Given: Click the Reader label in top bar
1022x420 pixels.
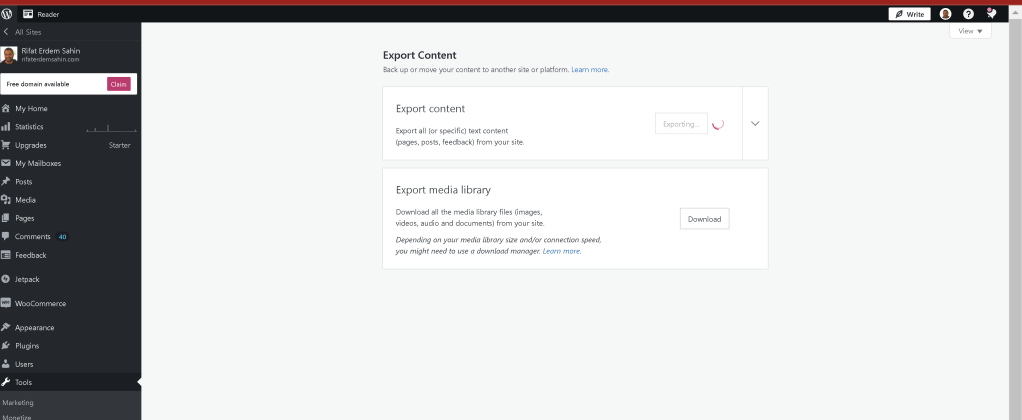Looking at the screenshot, I should tap(48, 14).
